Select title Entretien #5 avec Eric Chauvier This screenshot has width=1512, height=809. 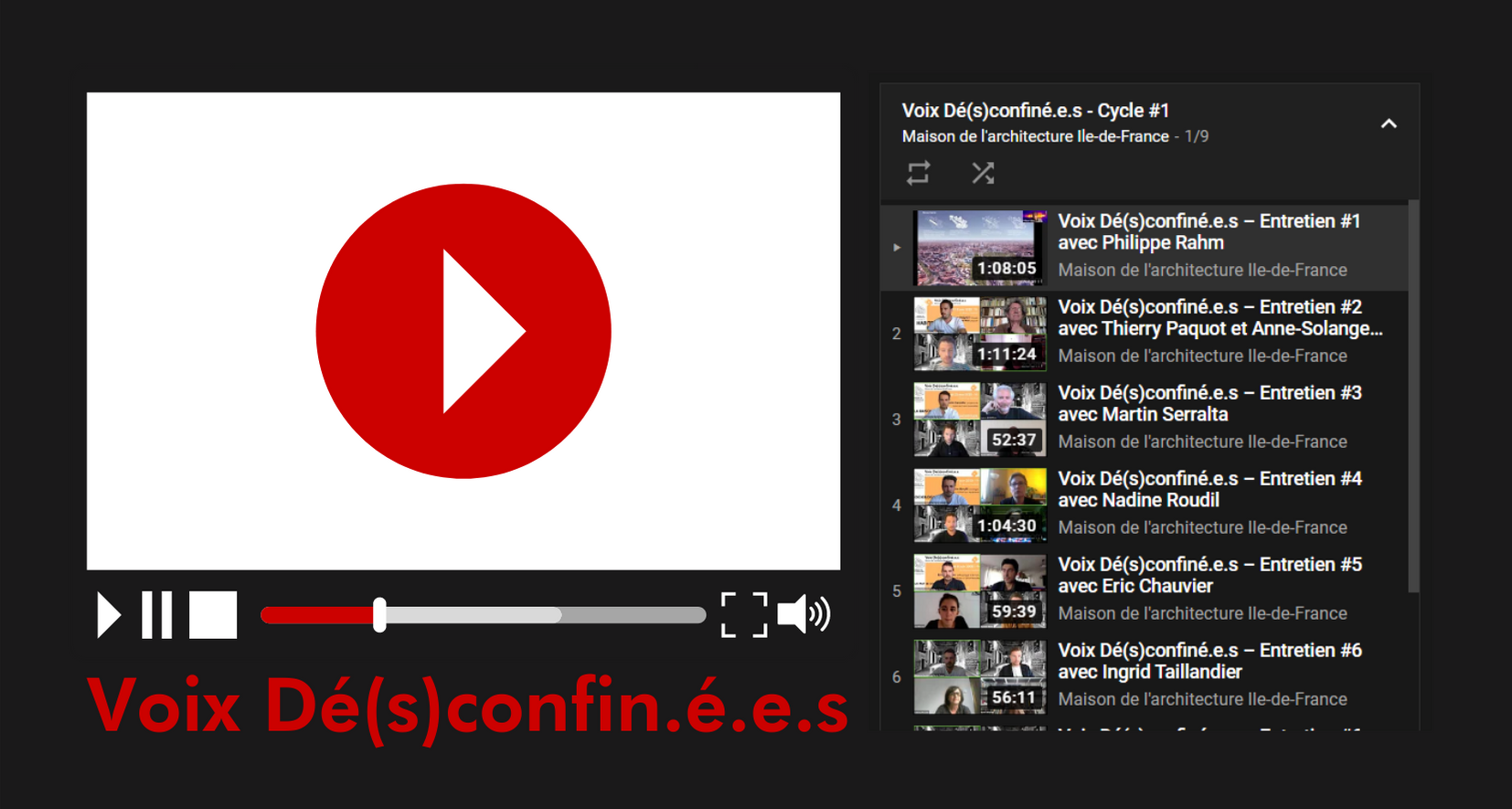[x=1209, y=576]
